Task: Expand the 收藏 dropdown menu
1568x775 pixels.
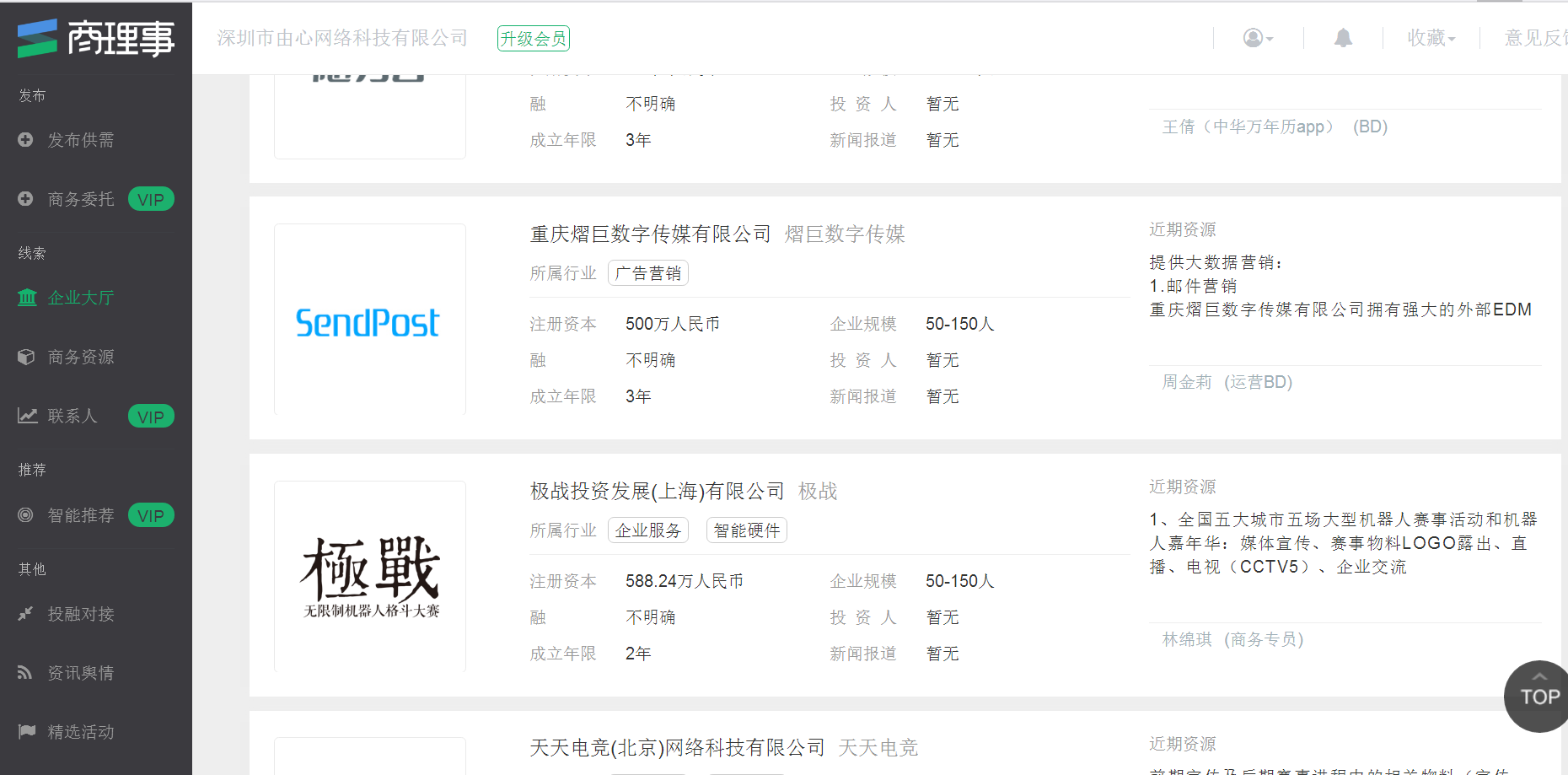Action: tap(1431, 38)
